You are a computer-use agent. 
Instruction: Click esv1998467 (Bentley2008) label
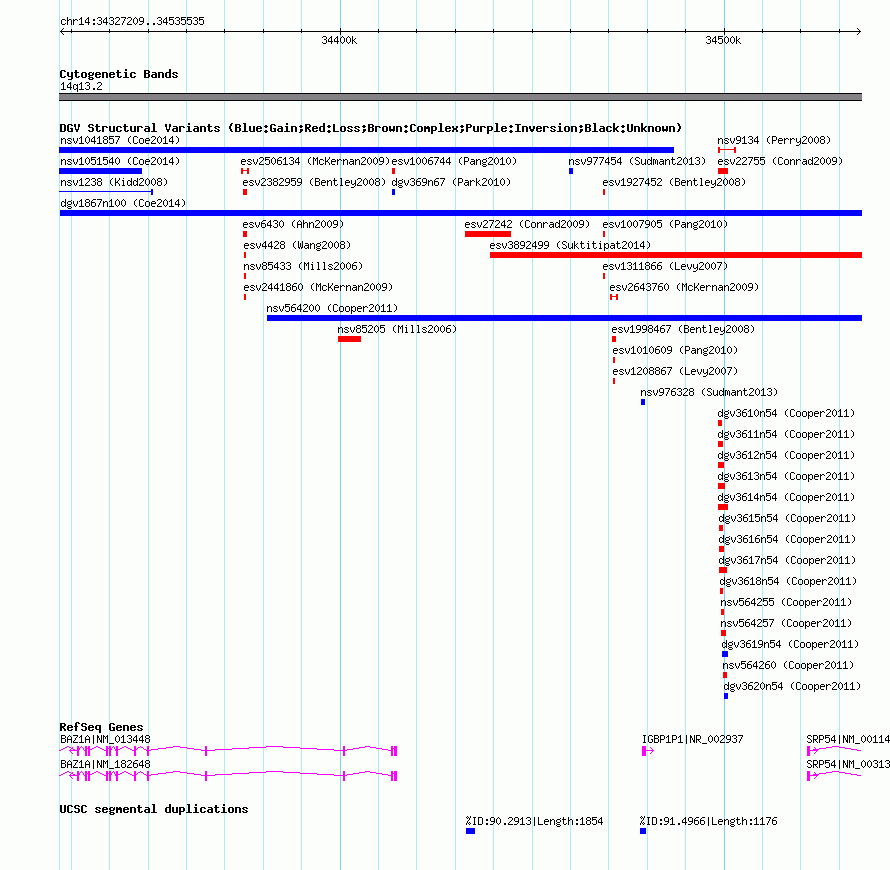point(683,329)
